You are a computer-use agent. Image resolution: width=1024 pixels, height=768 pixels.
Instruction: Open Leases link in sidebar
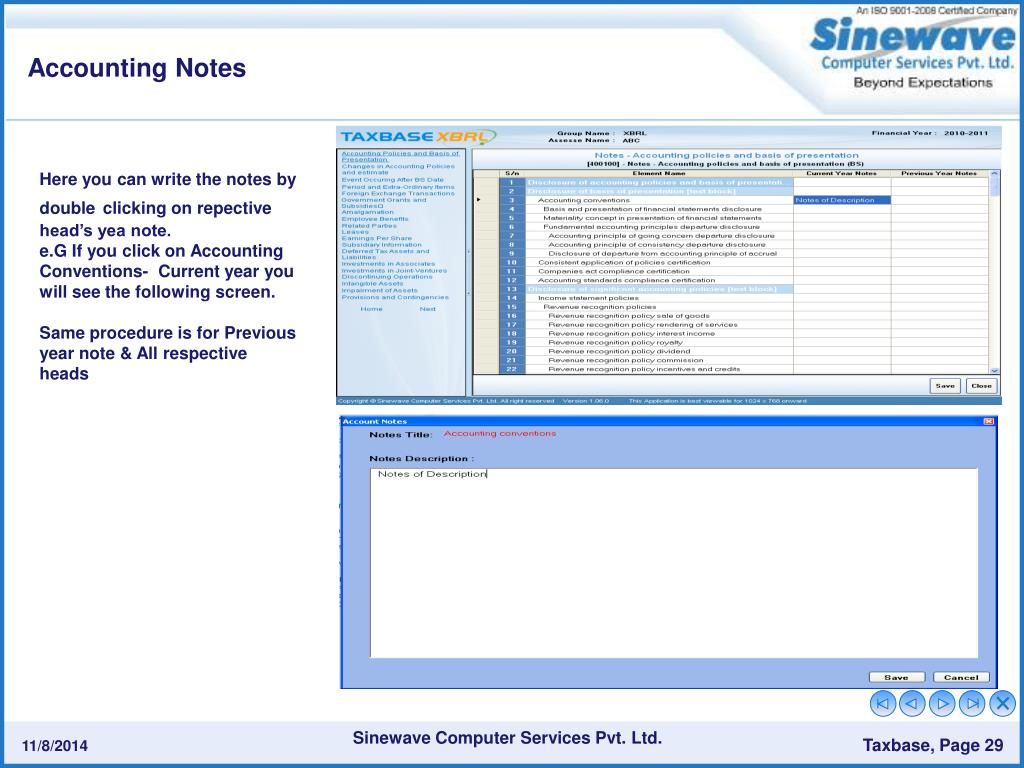(x=355, y=232)
